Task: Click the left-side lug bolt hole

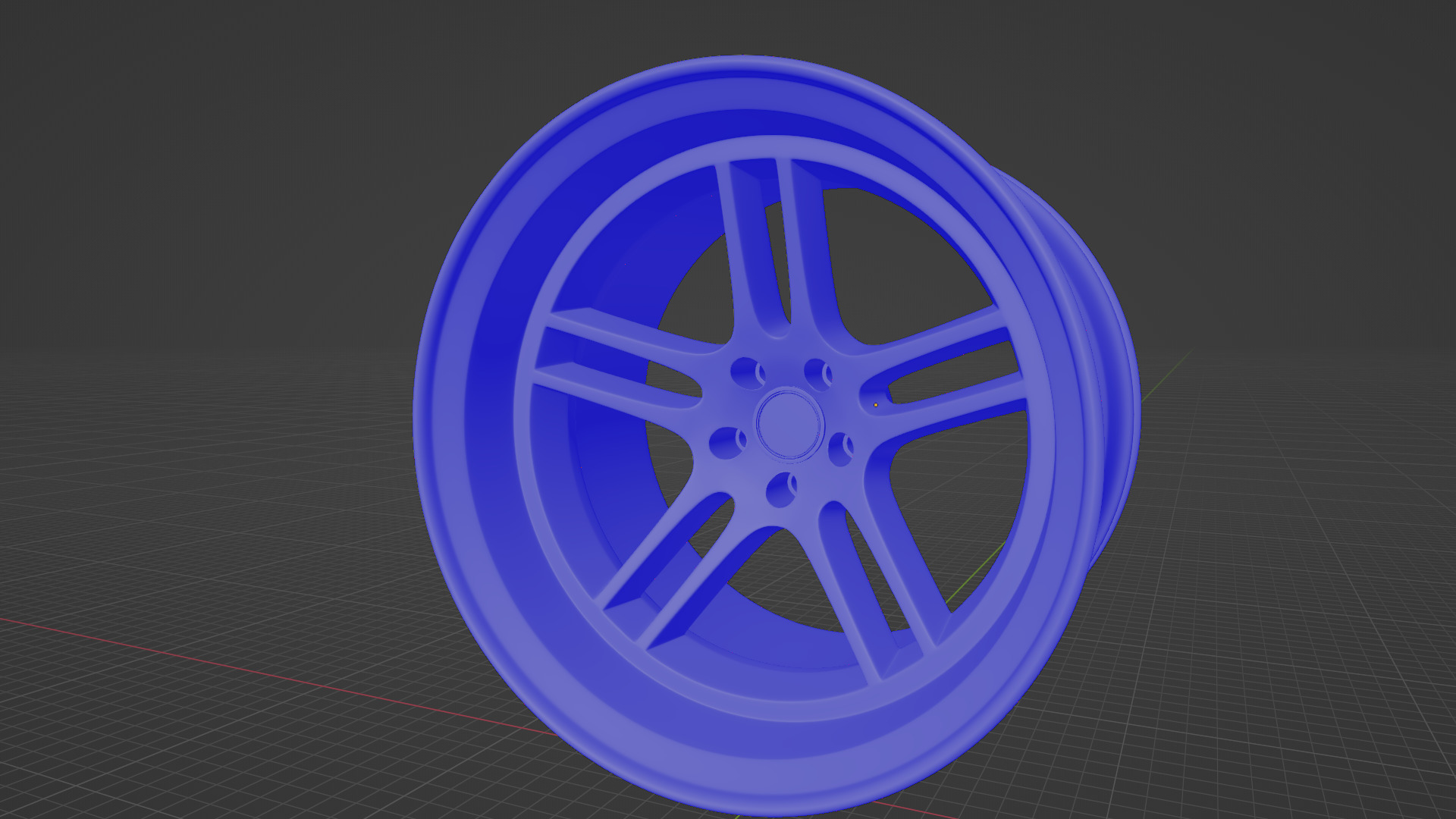Action: point(728,443)
